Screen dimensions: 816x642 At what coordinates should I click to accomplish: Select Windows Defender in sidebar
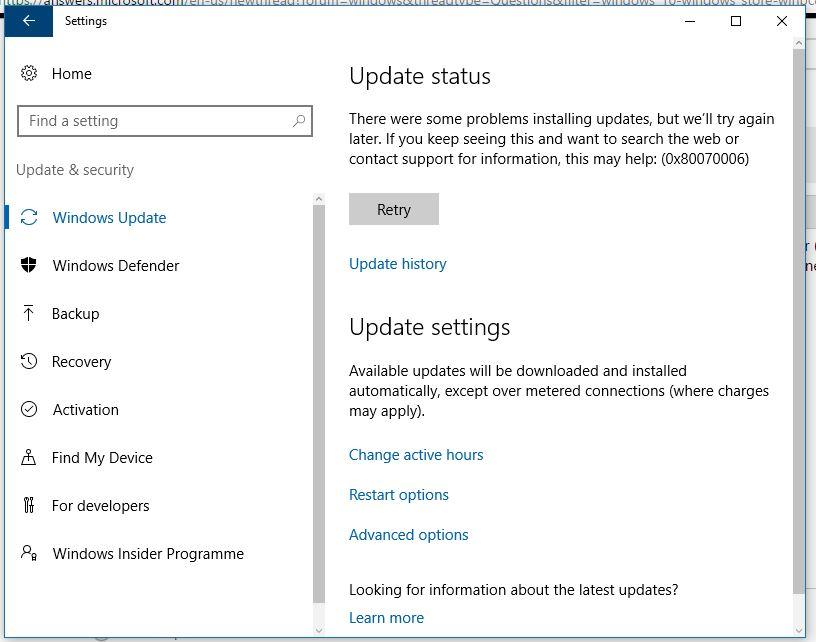tap(116, 266)
